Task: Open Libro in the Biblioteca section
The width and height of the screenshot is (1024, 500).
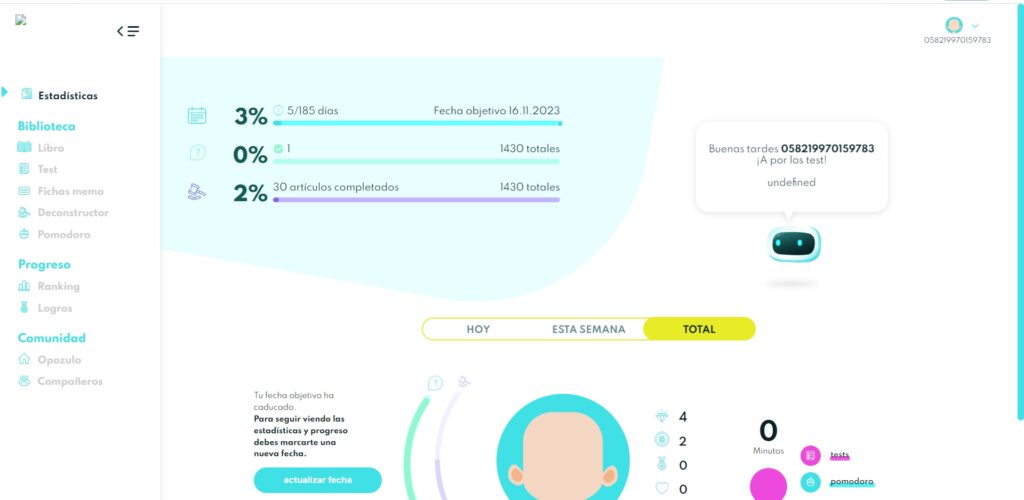Action: 50,148
